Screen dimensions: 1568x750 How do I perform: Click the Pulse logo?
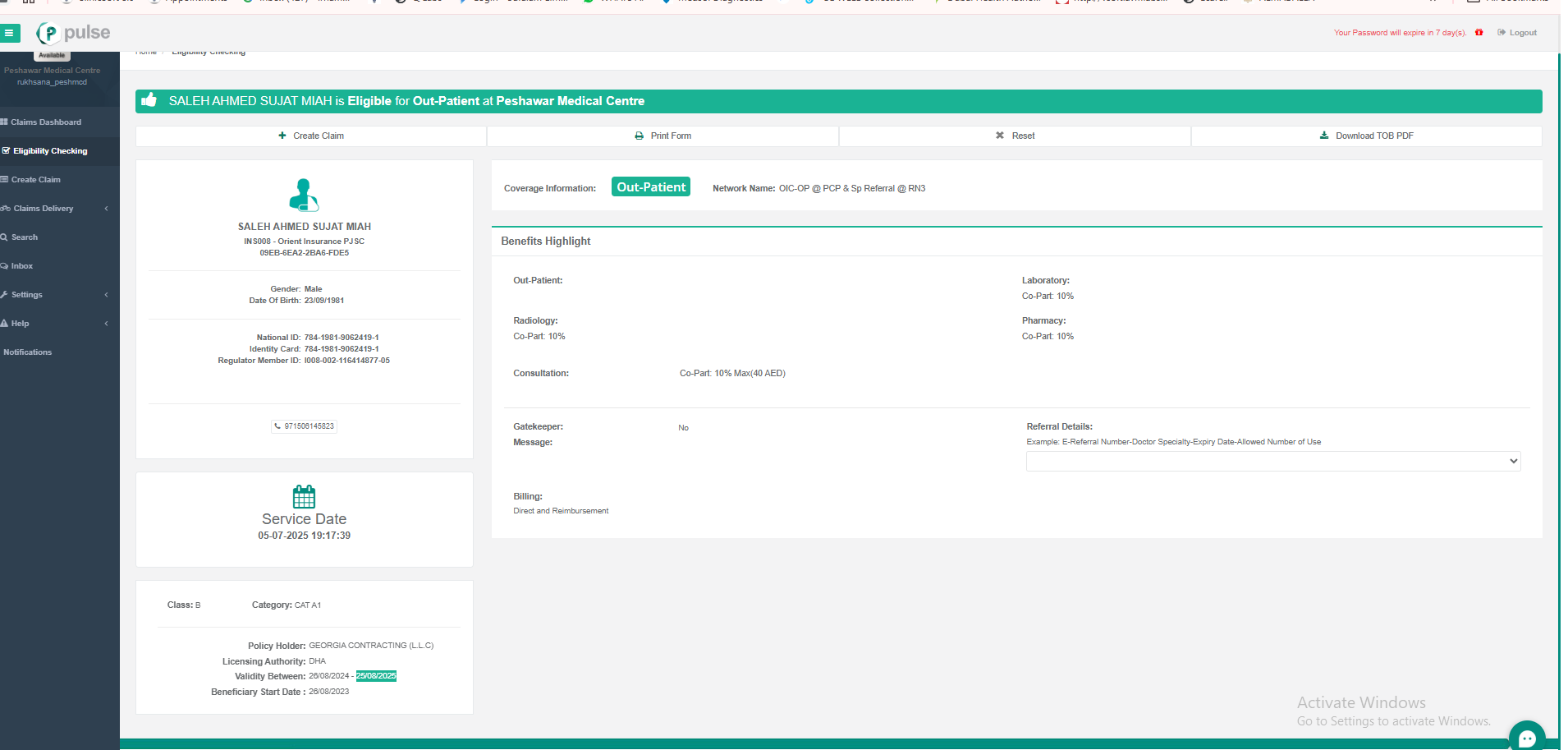73,33
